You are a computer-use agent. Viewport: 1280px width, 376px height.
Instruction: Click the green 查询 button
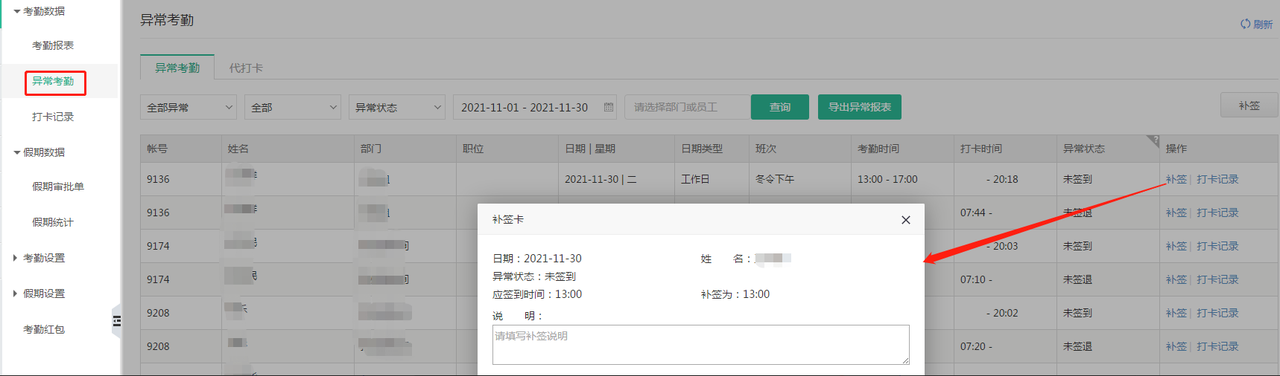click(x=779, y=107)
